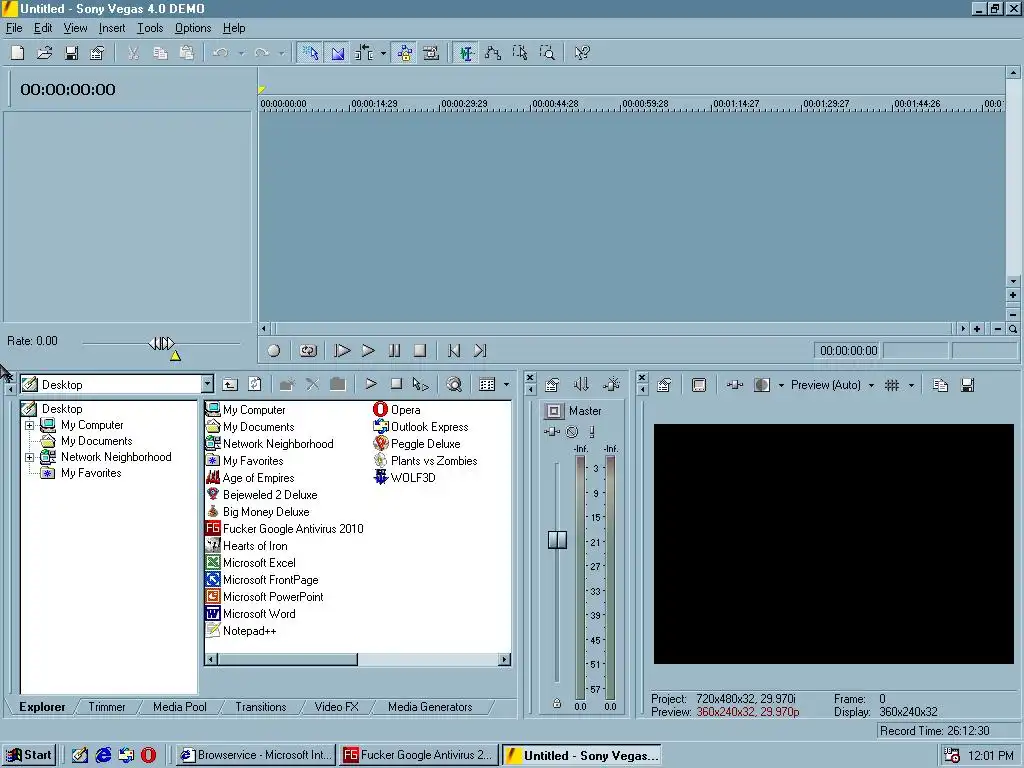Click Up One Level icon in Explorer
Image resolution: width=1024 pixels, height=768 pixels.
click(230, 385)
